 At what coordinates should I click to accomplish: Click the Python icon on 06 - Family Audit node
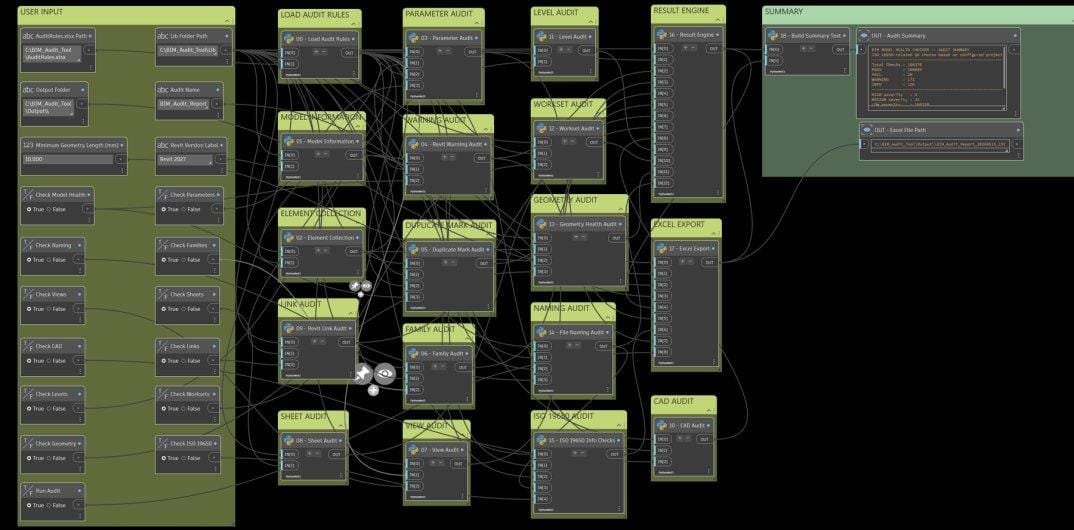(414, 353)
